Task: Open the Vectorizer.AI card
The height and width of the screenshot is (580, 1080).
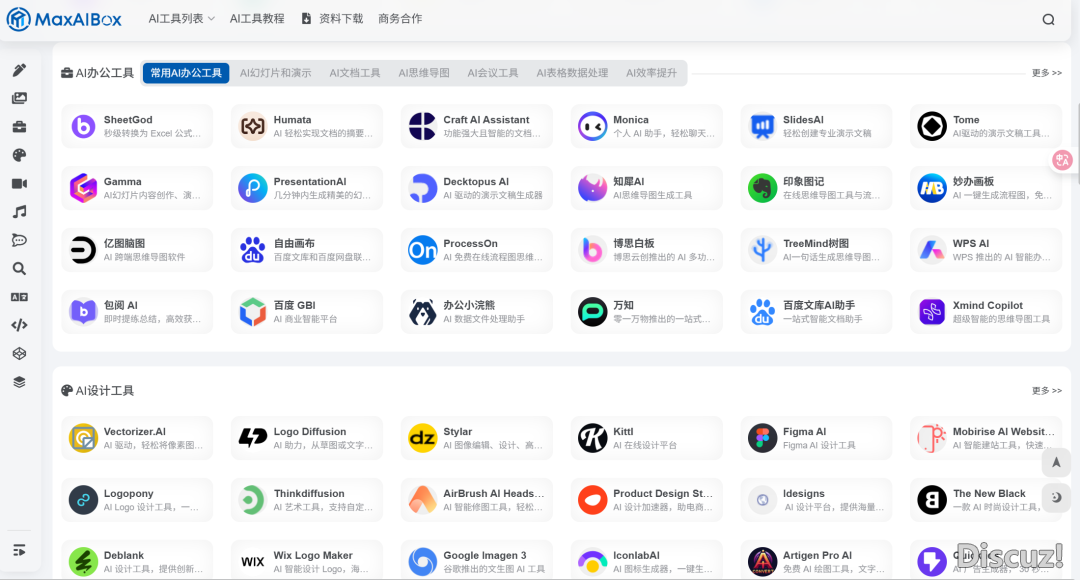Action: tap(137, 438)
